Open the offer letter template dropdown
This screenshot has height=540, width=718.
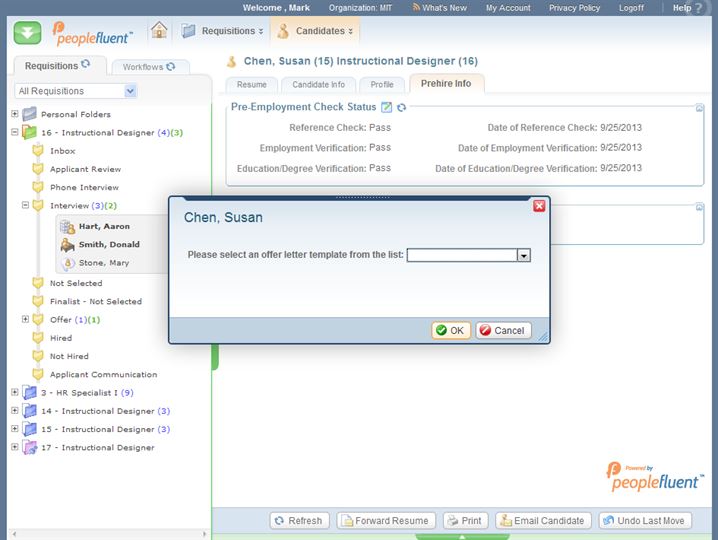[x=523, y=255]
